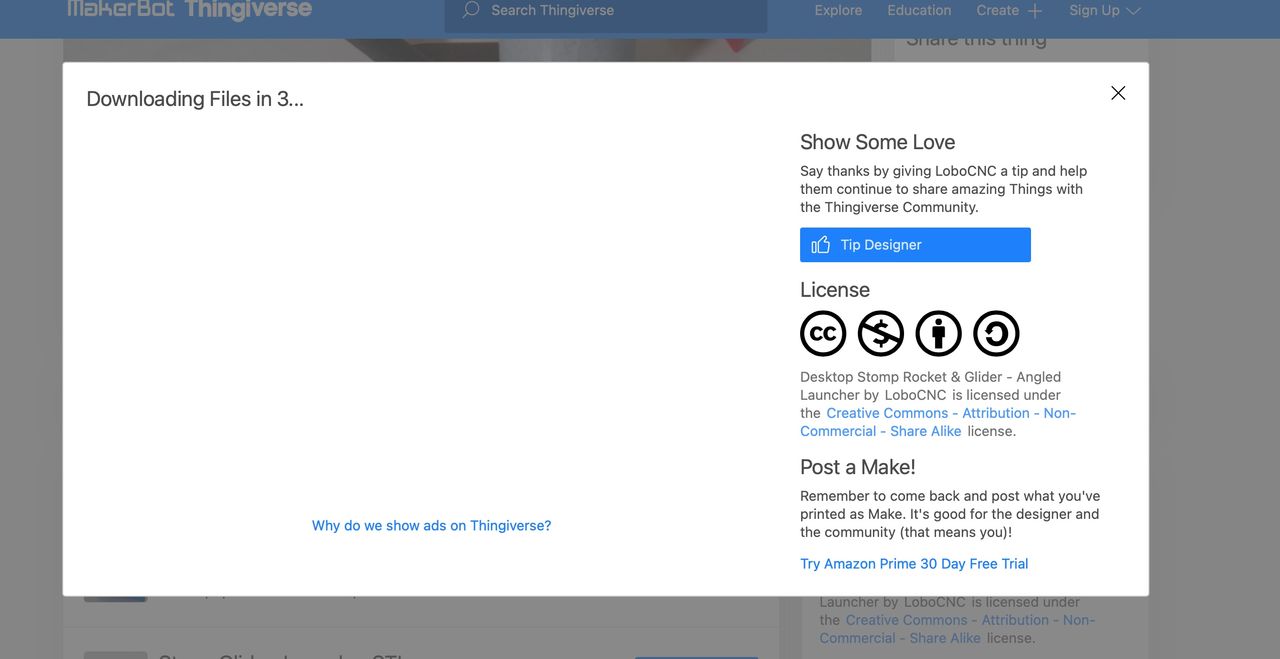The width and height of the screenshot is (1280, 659).
Task: Click the Share-Alike circular-arrow license icon
Action: (x=996, y=333)
